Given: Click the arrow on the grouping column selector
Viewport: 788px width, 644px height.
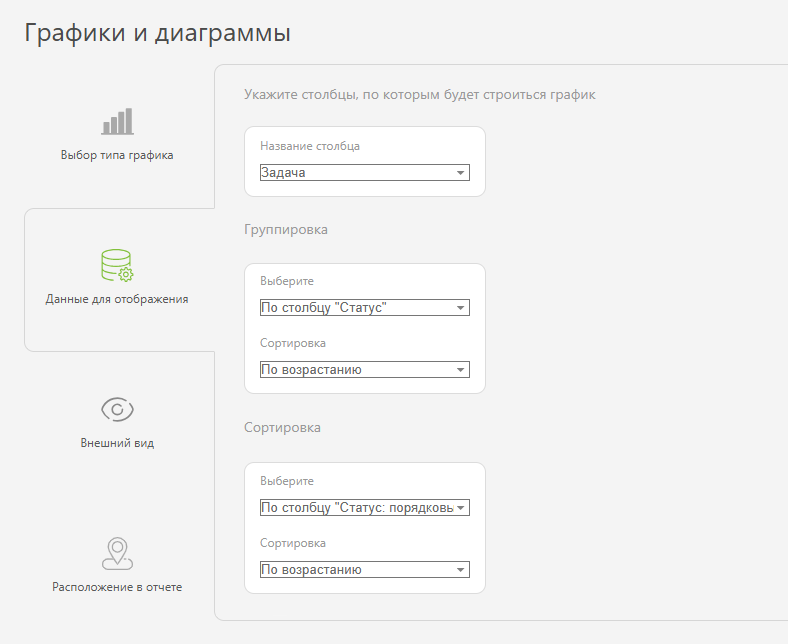Looking at the screenshot, I should coord(460,308).
